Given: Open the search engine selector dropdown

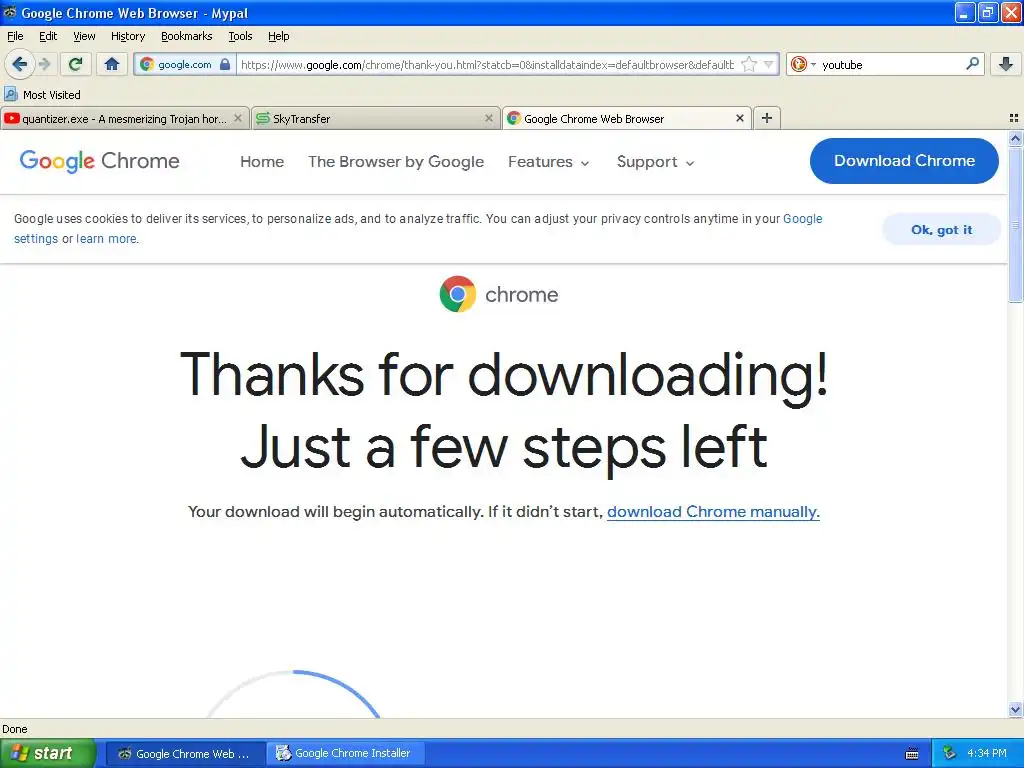Looking at the screenshot, I should coord(803,64).
